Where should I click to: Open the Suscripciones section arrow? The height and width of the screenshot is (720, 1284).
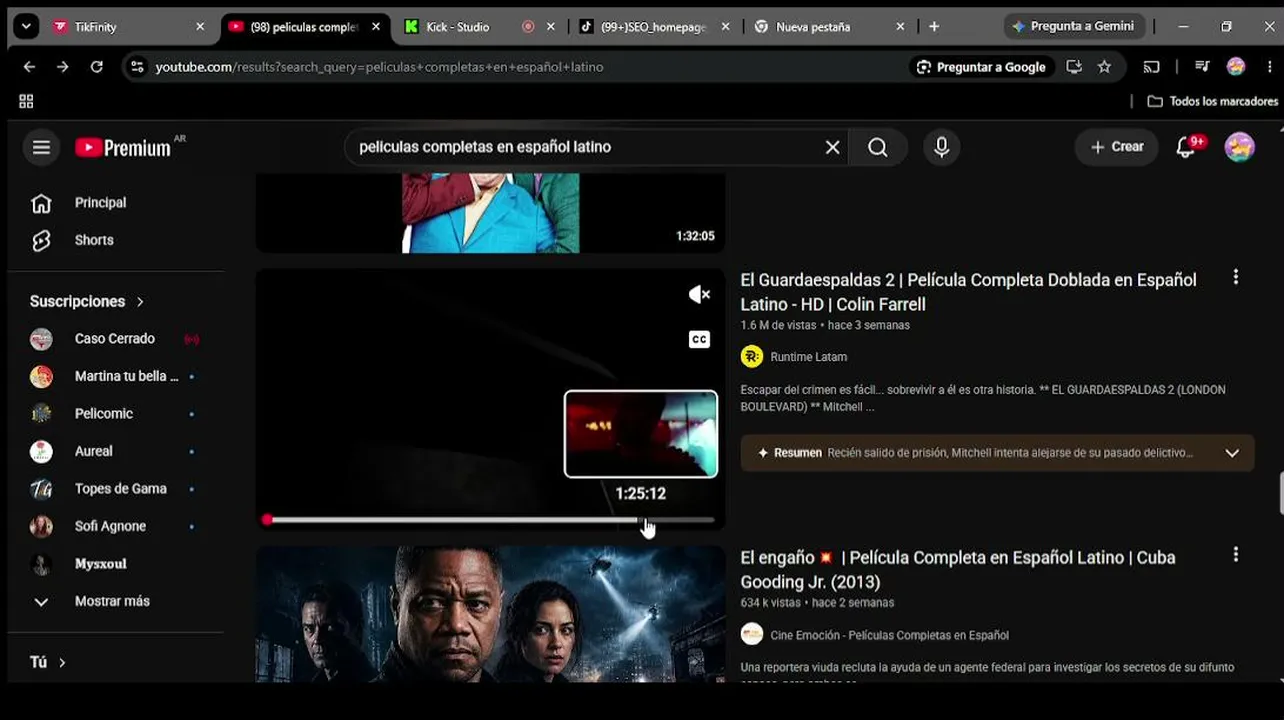click(140, 301)
